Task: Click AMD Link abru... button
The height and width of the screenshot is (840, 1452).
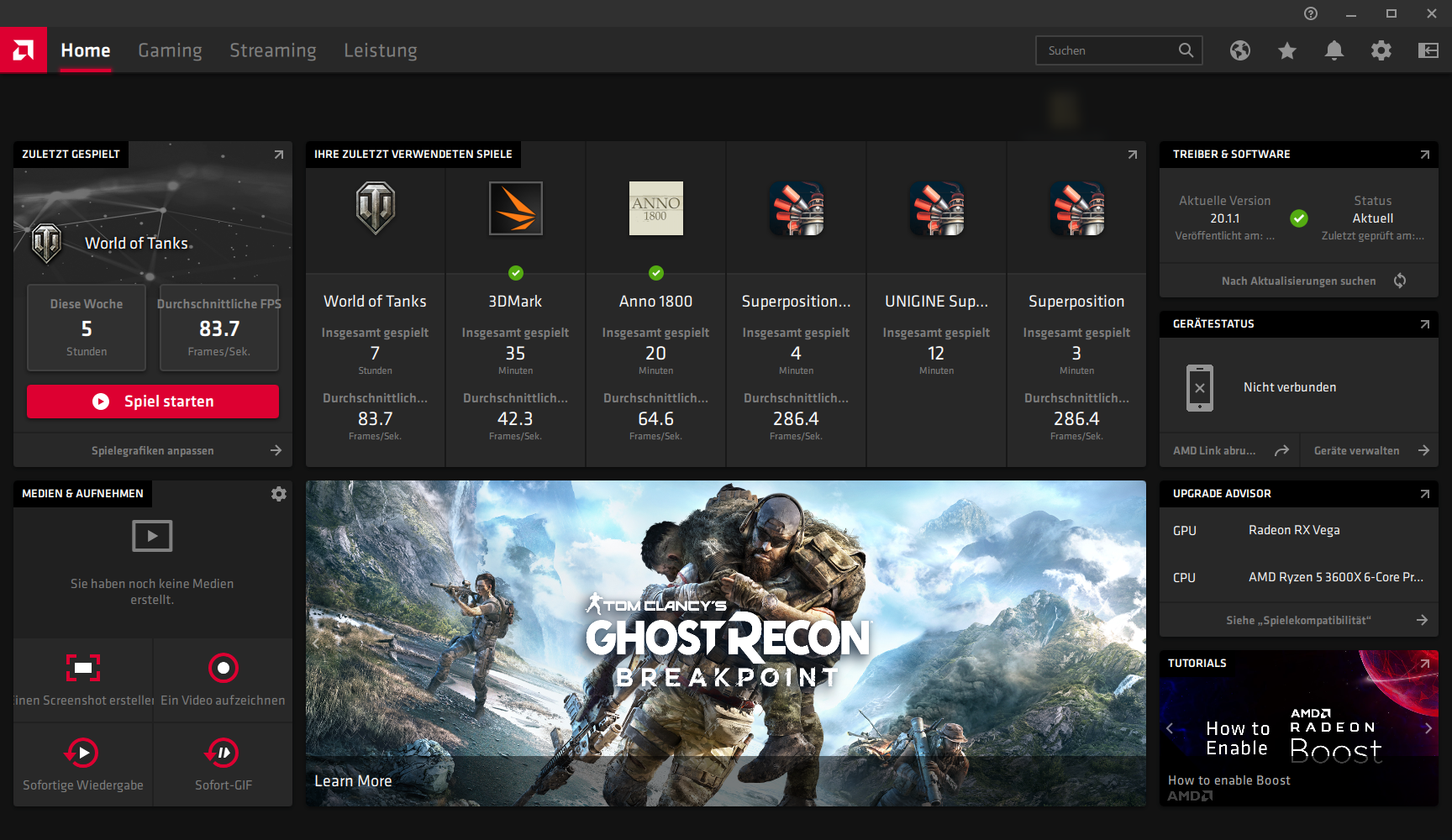Action: pyautogui.click(x=1229, y=450)
